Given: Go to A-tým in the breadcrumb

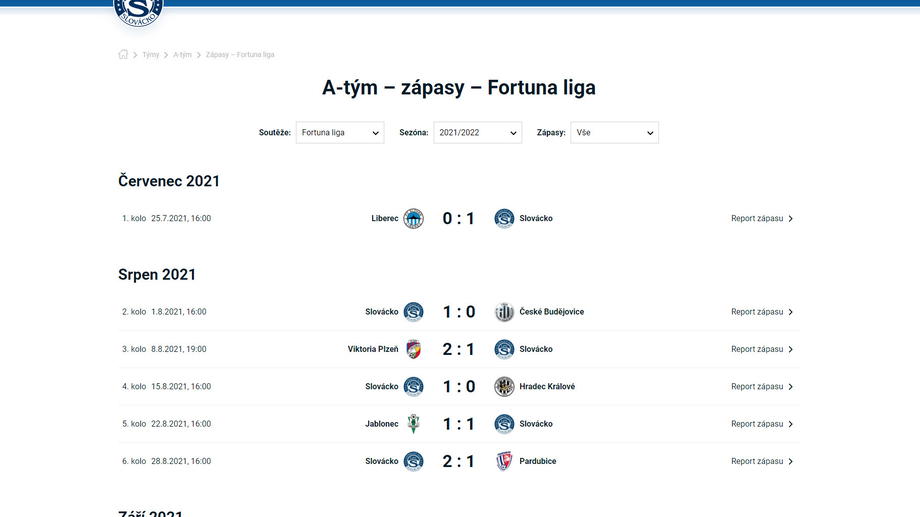Looking at the screenshot, I should coord(182,55).
